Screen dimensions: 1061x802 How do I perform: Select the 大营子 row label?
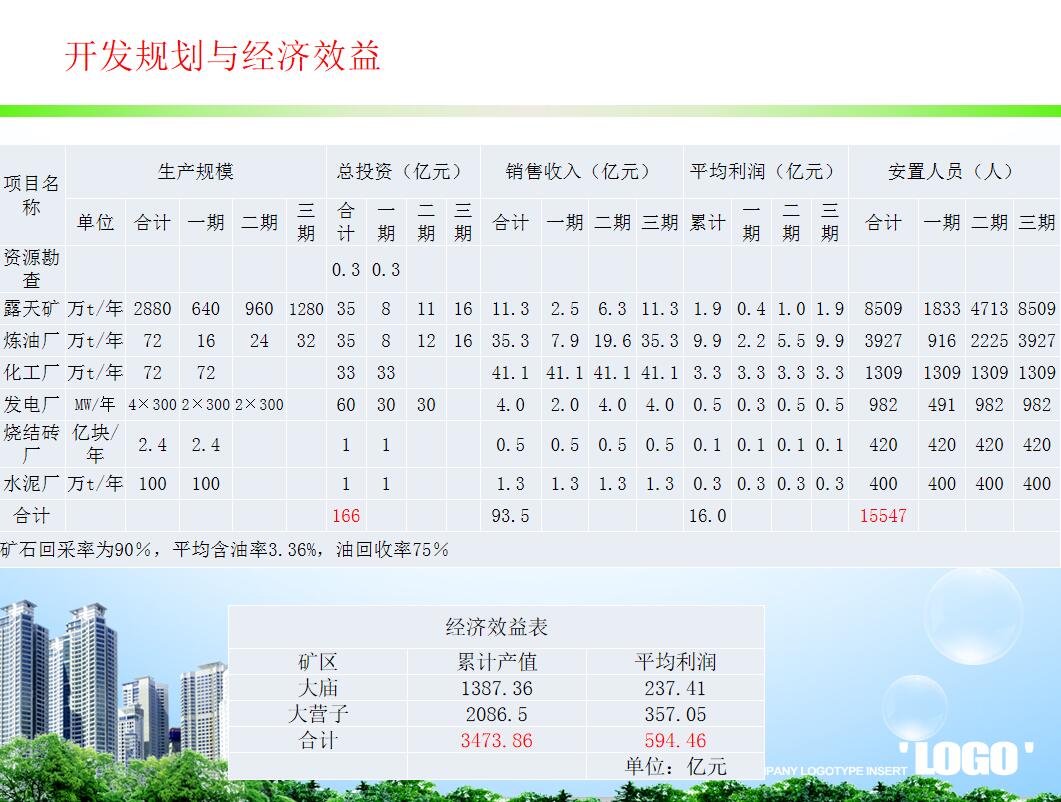click(318, 714)
